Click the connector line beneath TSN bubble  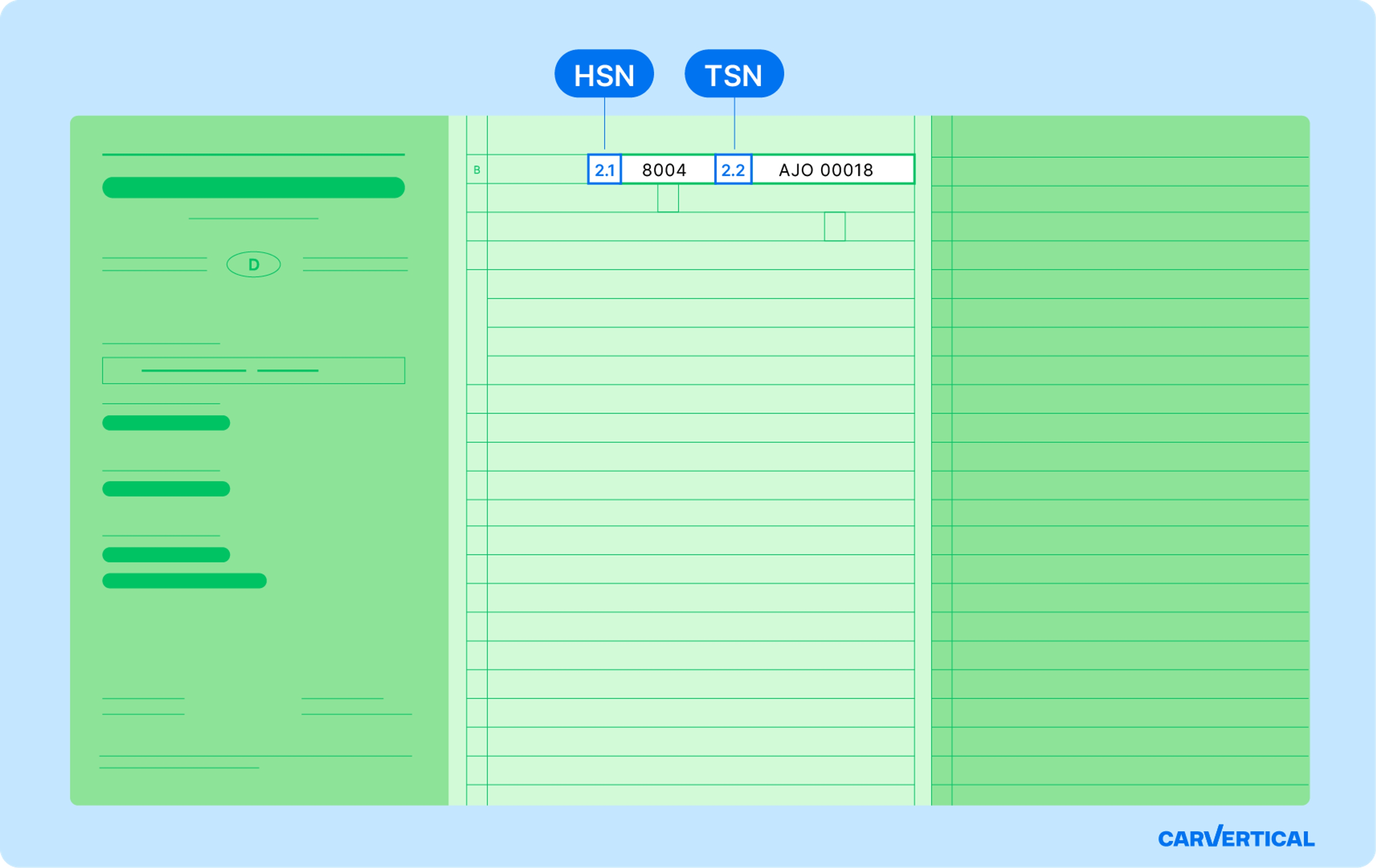pos(734,123)
